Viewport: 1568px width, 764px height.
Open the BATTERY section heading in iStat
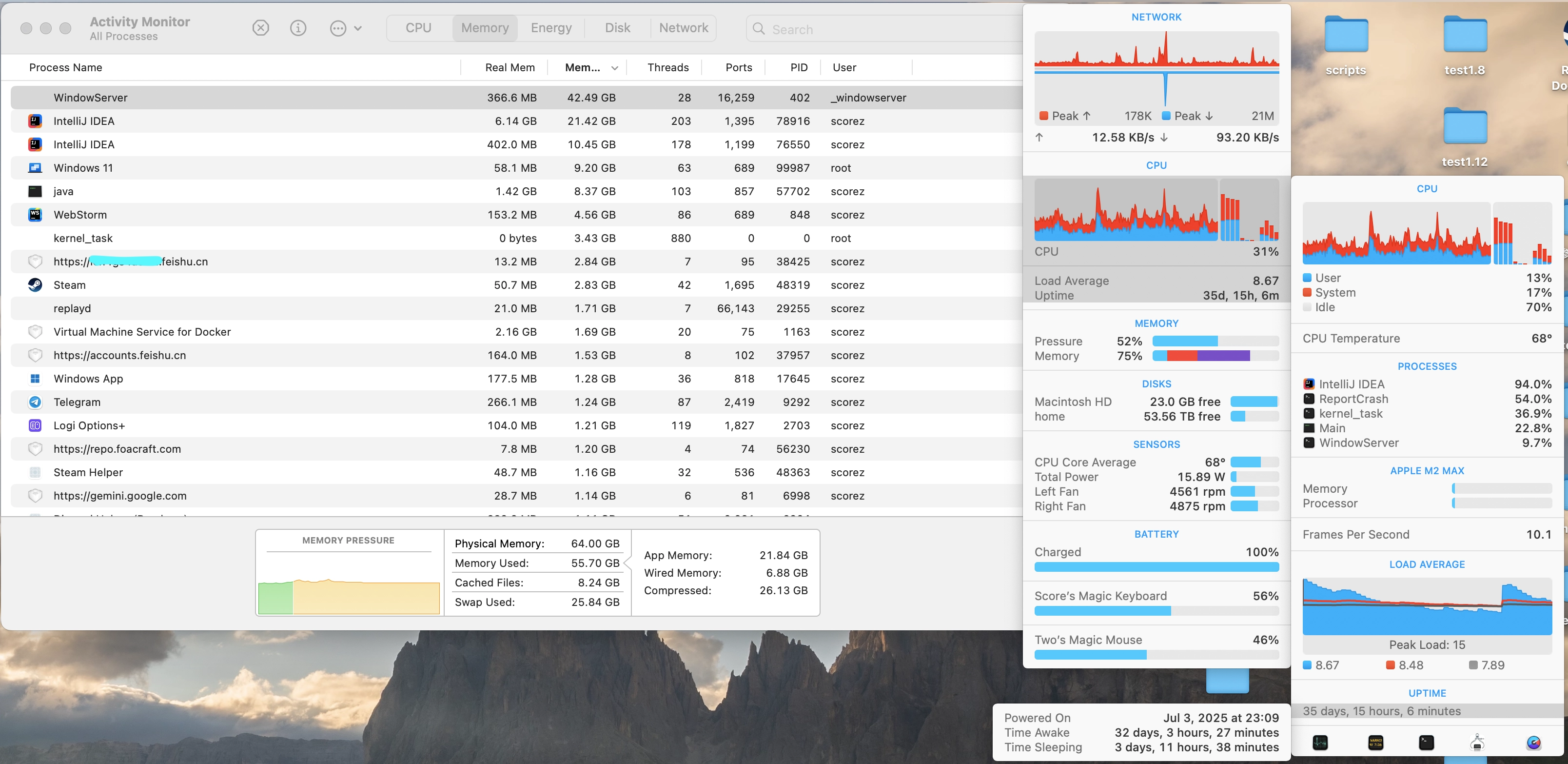[1156, 534]
